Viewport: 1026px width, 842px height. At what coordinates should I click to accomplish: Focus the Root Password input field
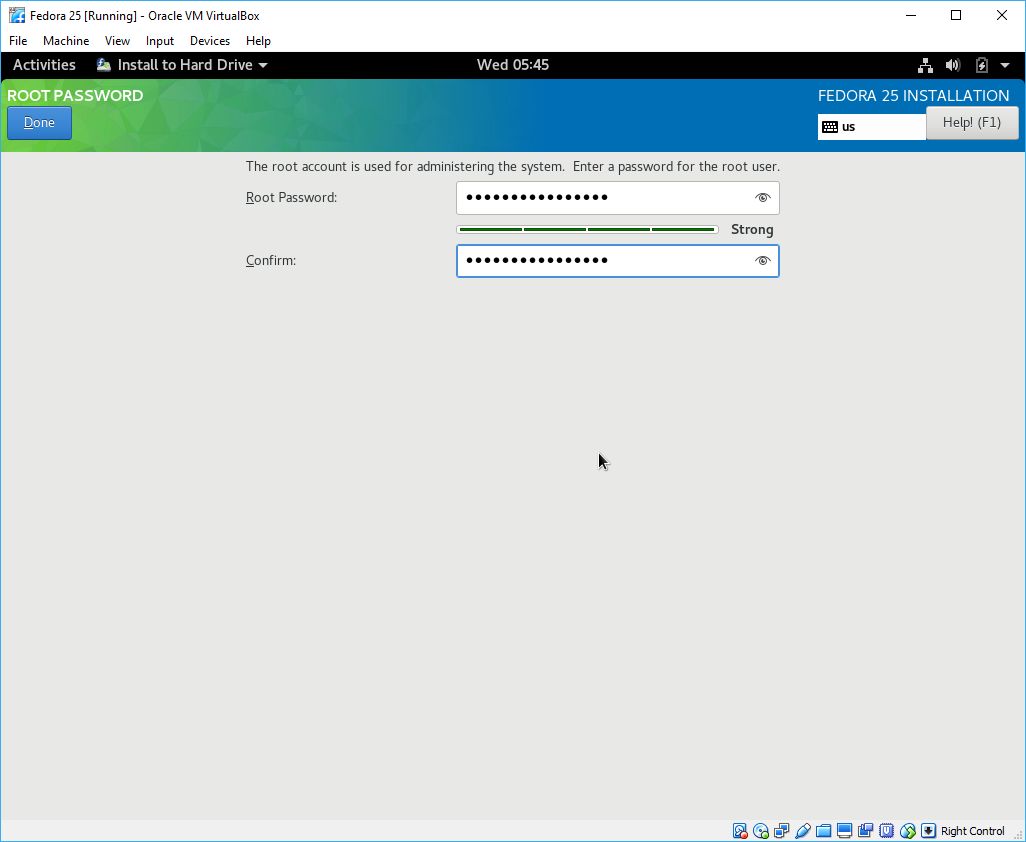[618, 198]
